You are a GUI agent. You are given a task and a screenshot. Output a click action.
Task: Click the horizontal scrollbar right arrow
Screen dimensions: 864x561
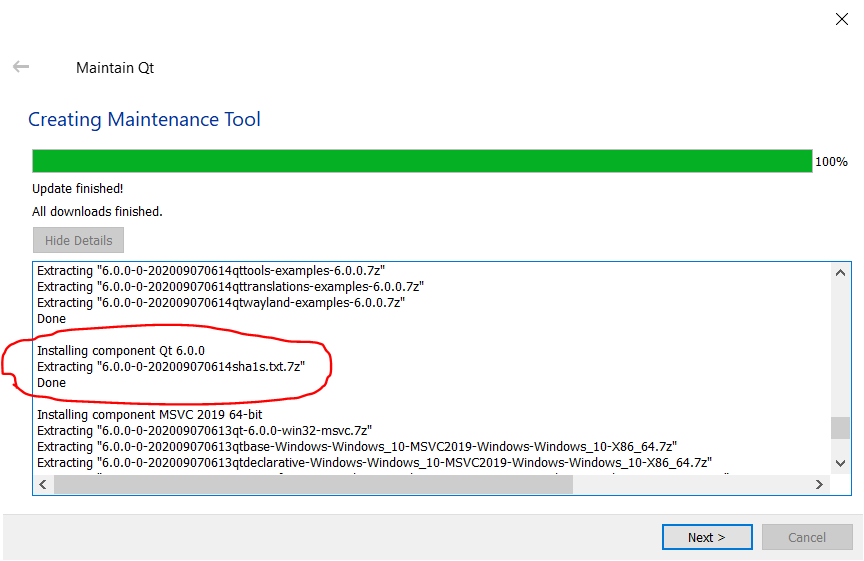pos(819,484)
